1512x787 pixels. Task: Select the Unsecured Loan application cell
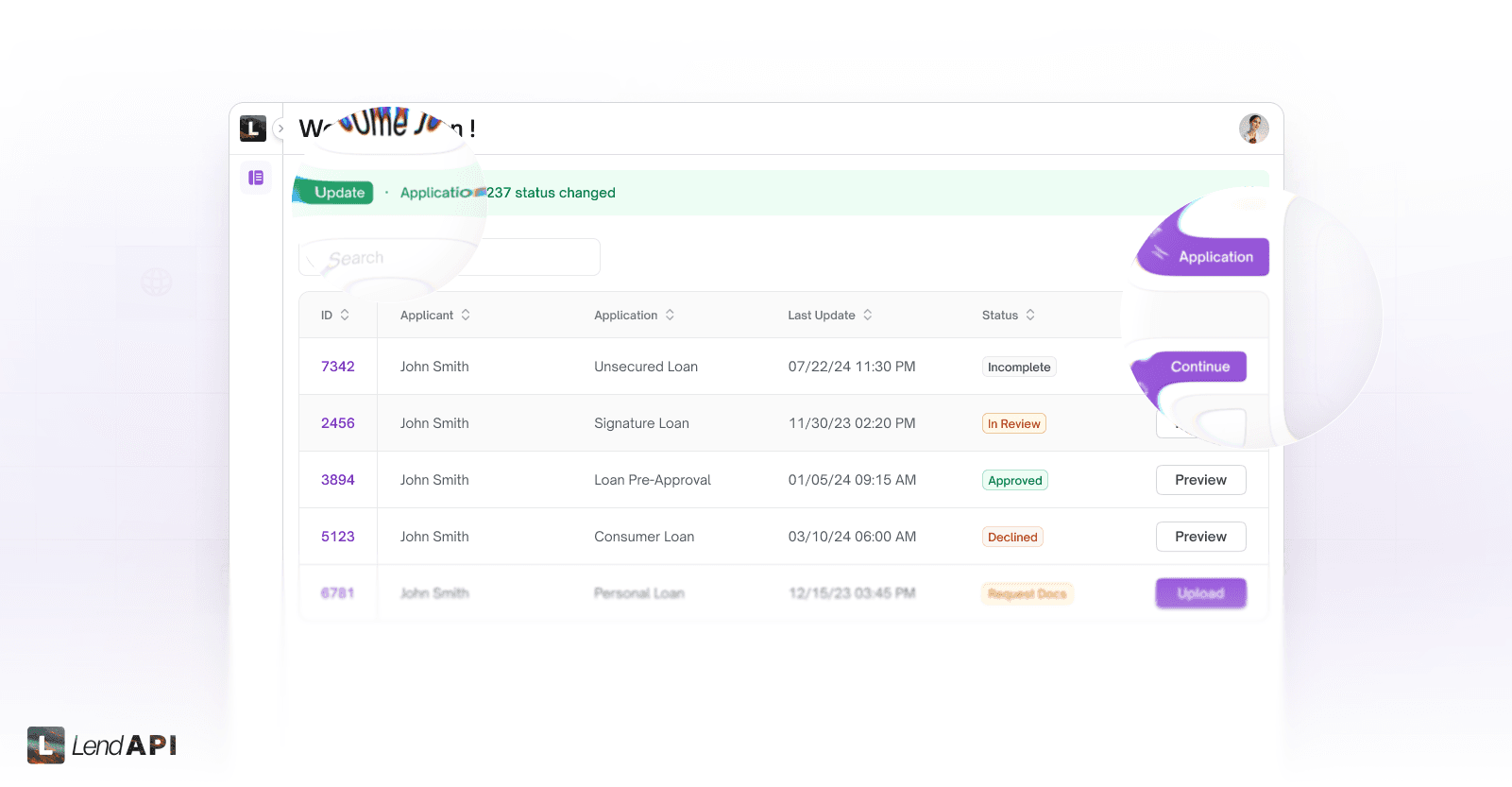tap(646, 367)
